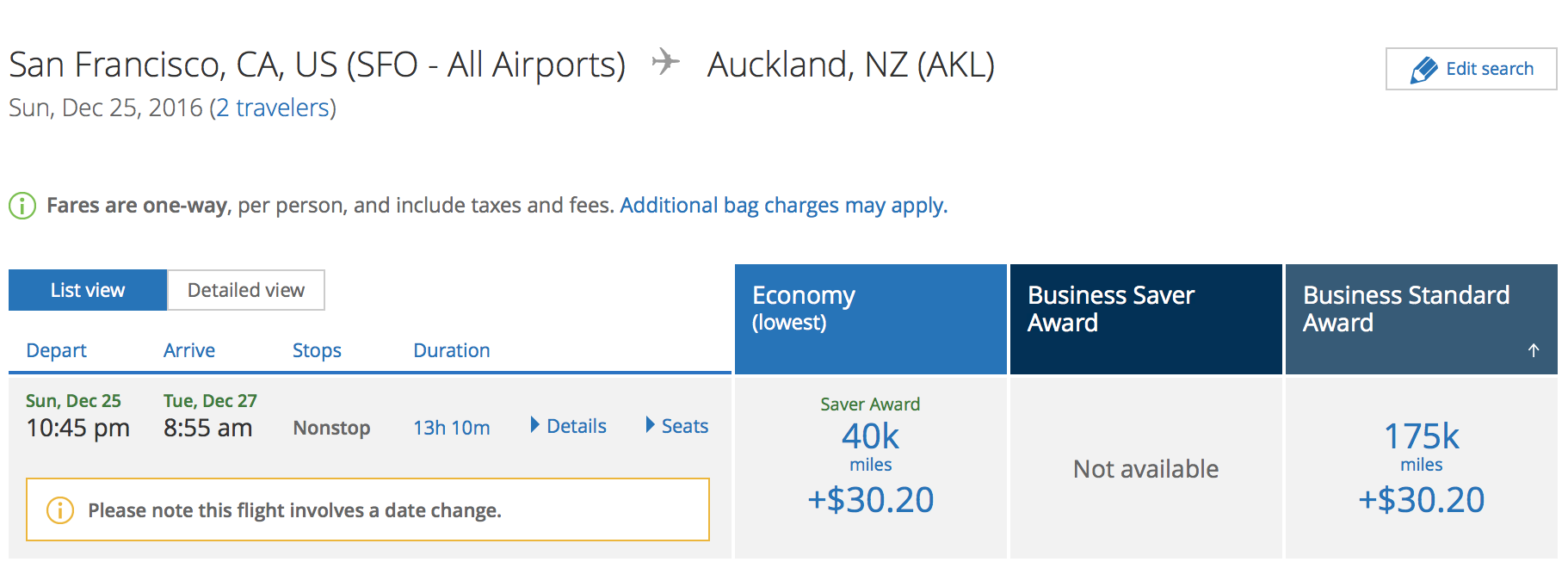Click the pencil icon in Edit search
1568x568 pixels.
coord(1424,70)
